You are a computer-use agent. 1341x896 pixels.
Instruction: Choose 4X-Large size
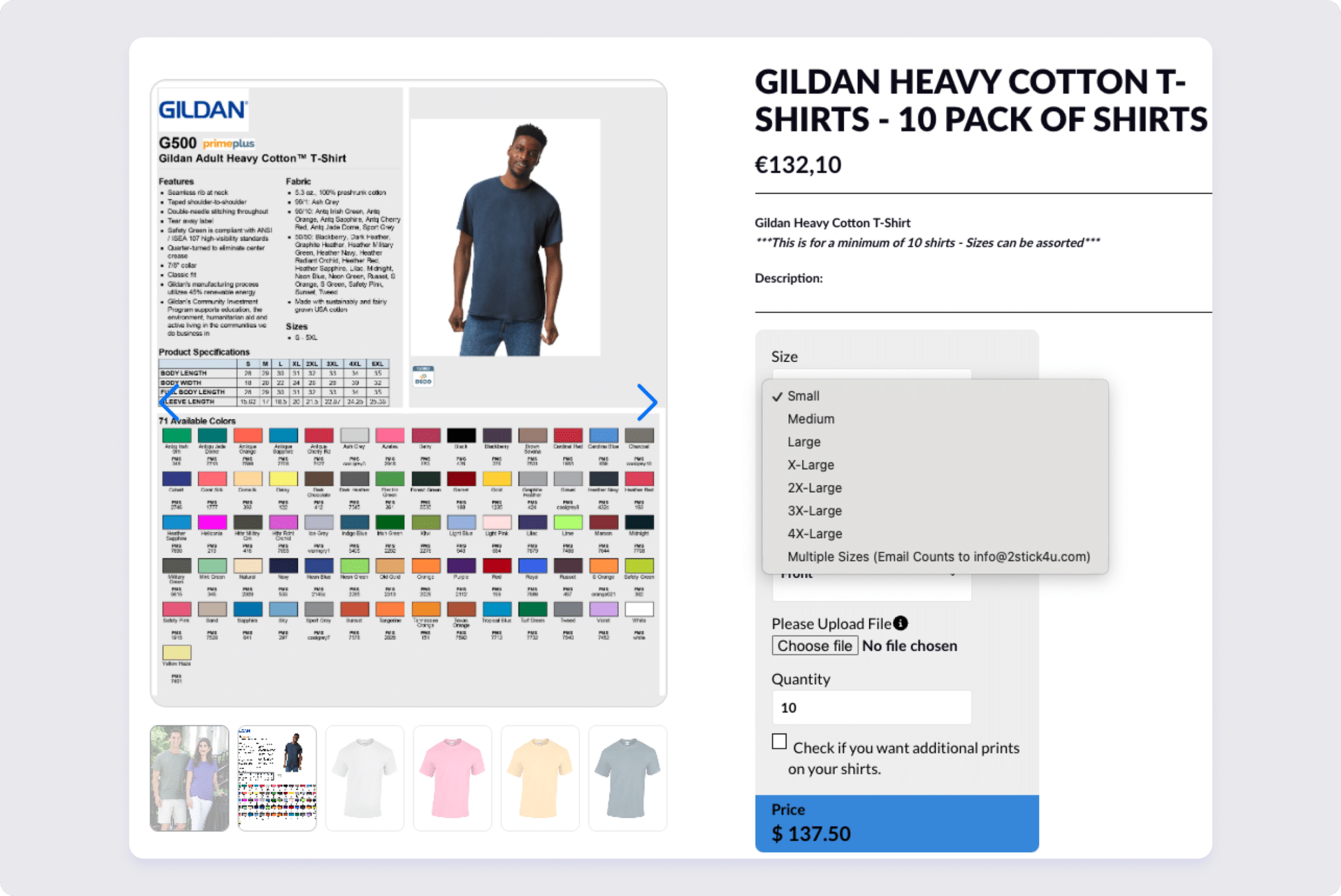pos(814,533)
